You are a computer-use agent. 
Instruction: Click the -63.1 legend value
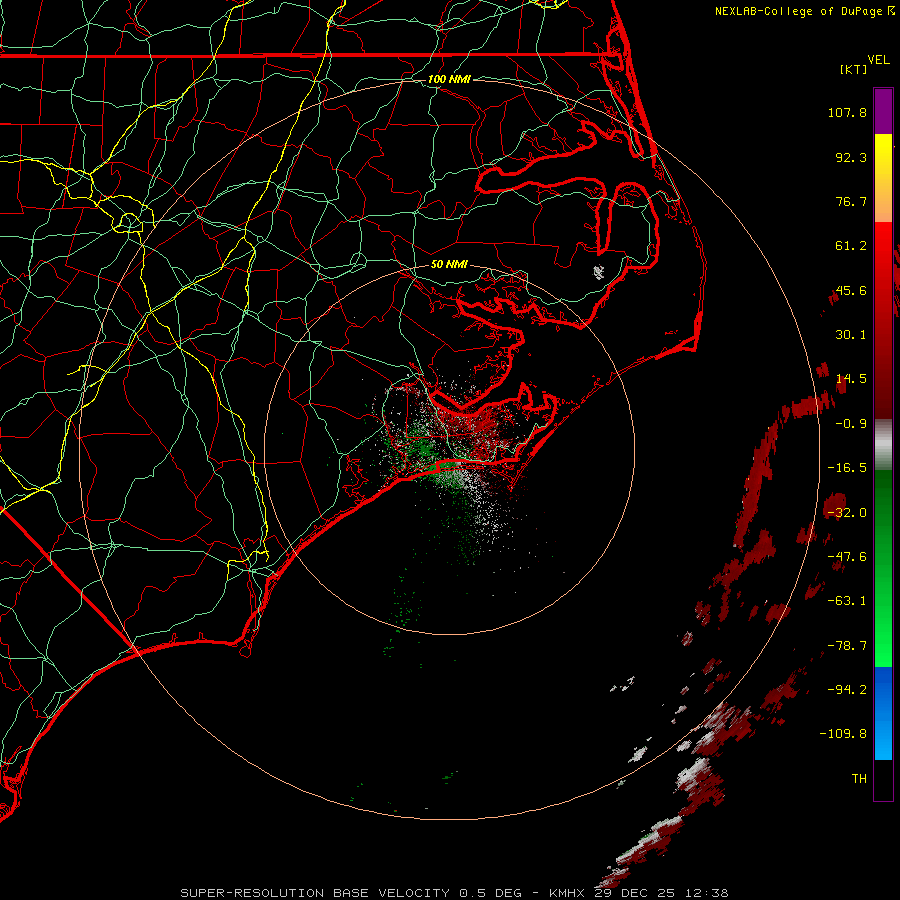tap(847, 601)
